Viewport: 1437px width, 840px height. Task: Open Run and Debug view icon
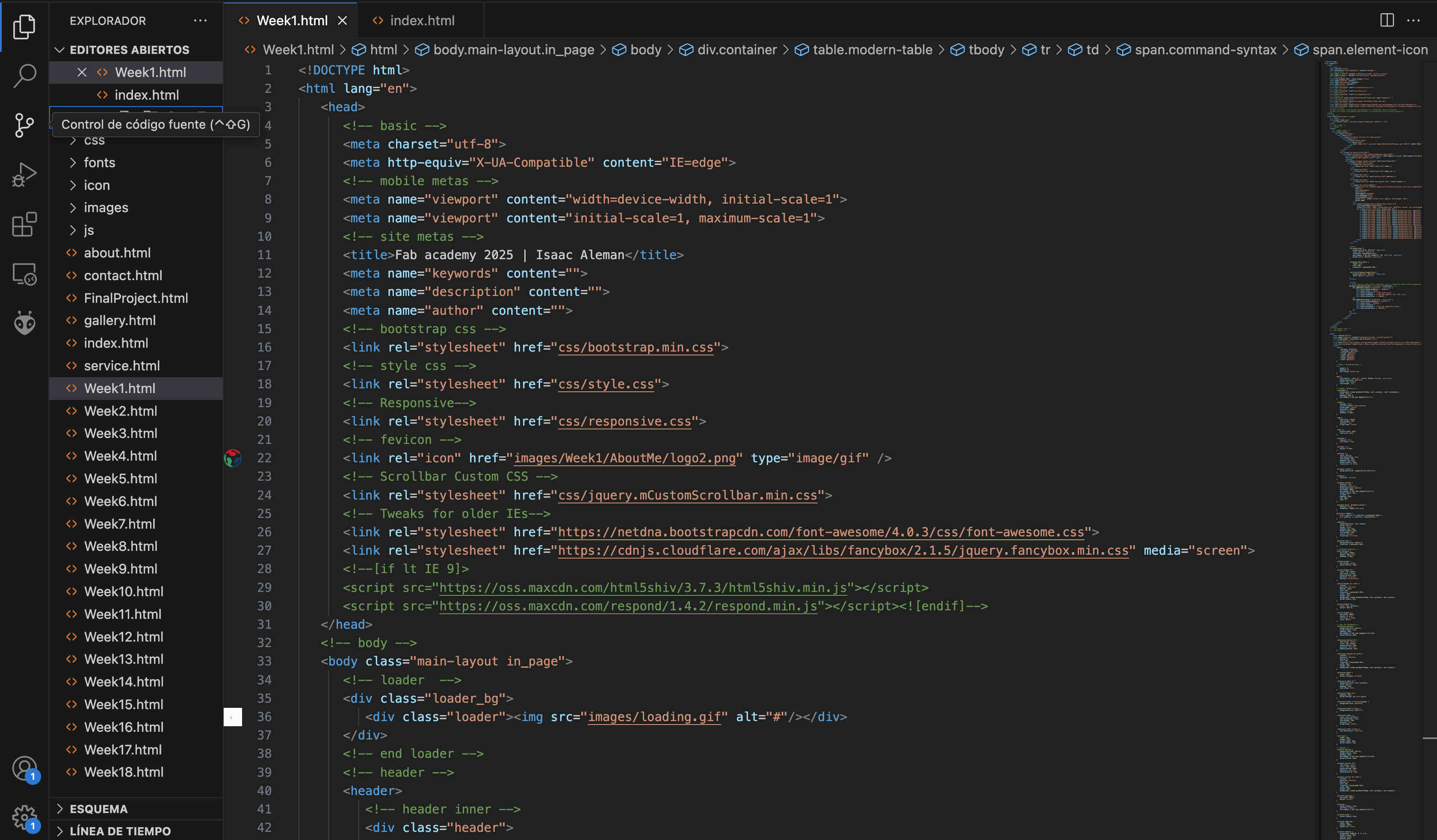click(x=24, y=175)
